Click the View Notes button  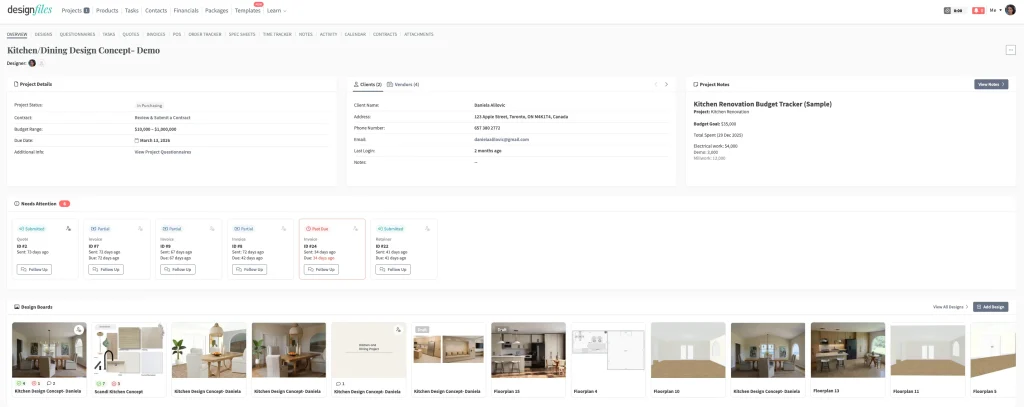point(991,84)
